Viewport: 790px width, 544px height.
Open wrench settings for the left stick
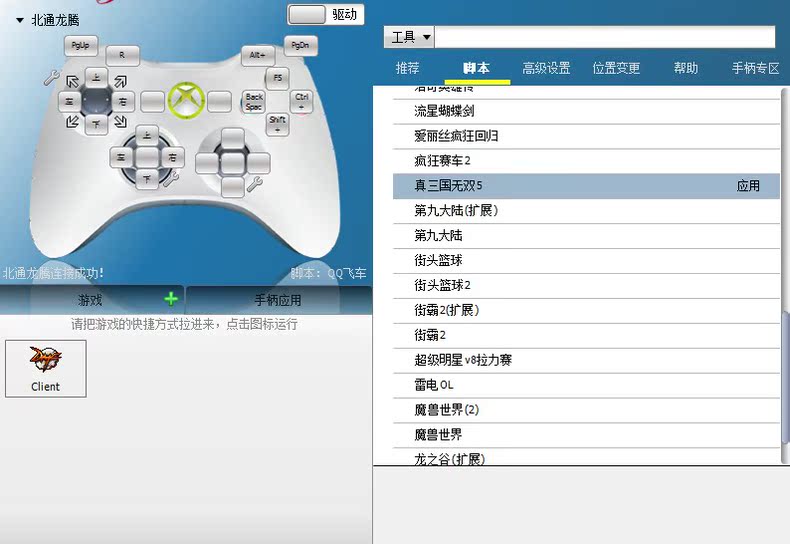tap(171, 178)
